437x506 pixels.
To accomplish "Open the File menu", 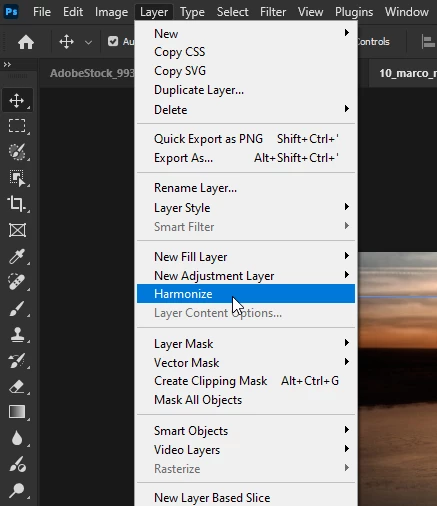I will coord(42,12).
